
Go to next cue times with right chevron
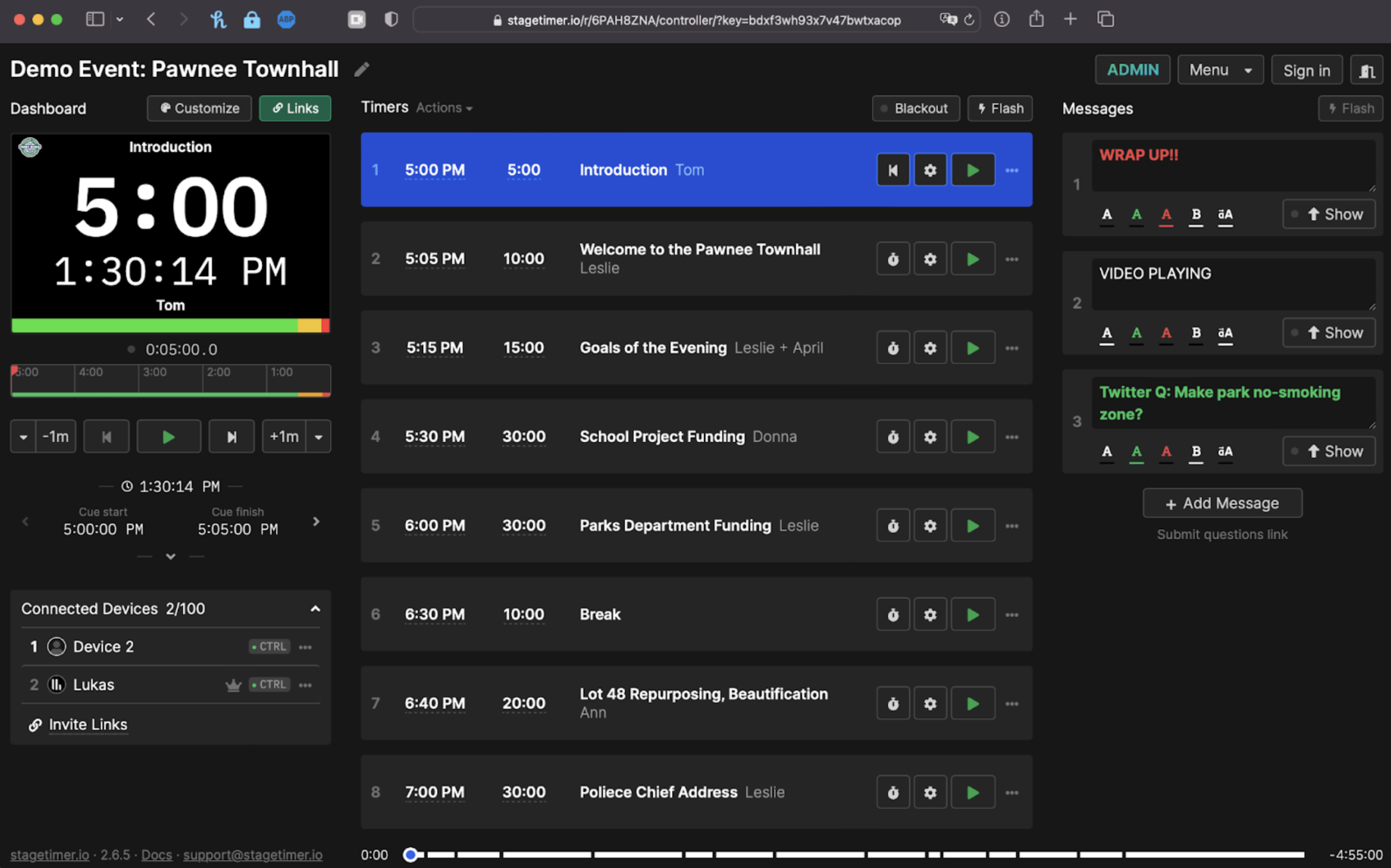click(x=316, y=522)
